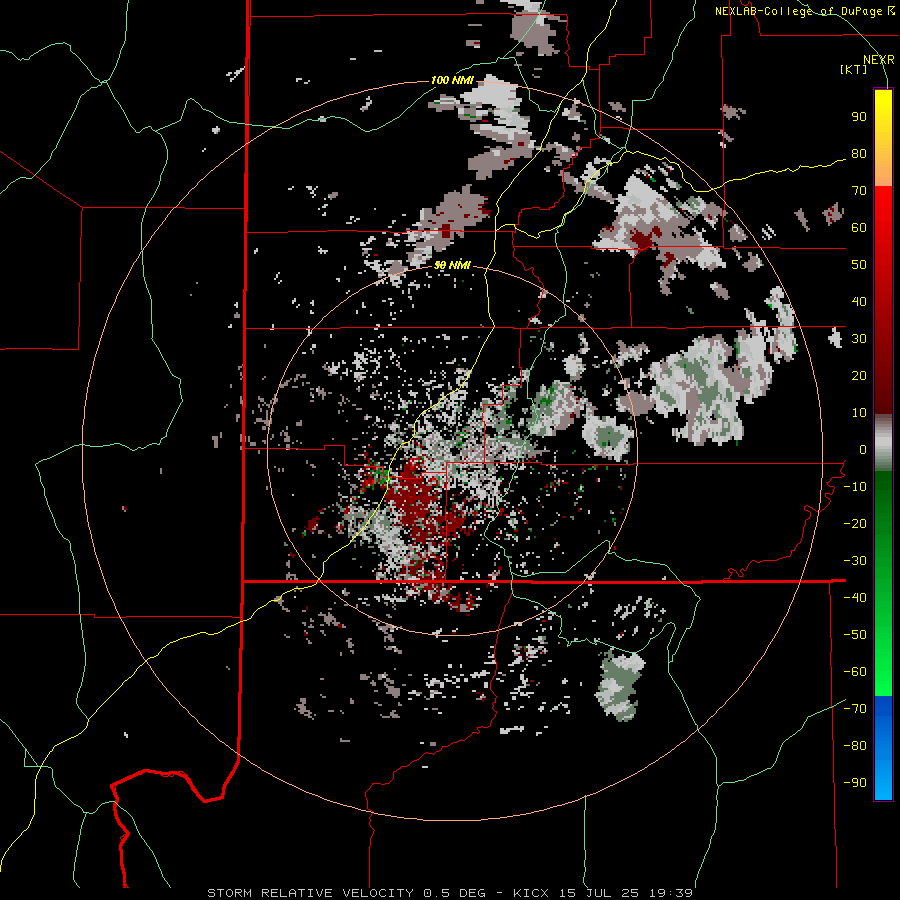900x900 pixels.
Task: Click the 30 value on the velocity scale
Action: 859,339
